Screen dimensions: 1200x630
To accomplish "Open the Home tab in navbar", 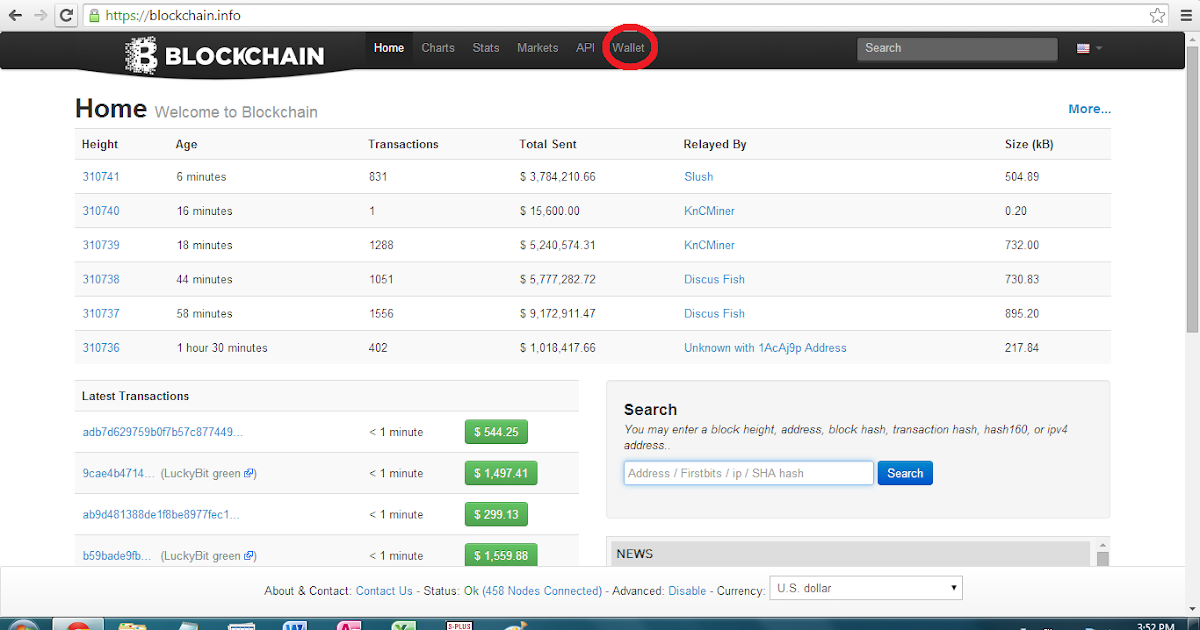I will coord(389,48).
